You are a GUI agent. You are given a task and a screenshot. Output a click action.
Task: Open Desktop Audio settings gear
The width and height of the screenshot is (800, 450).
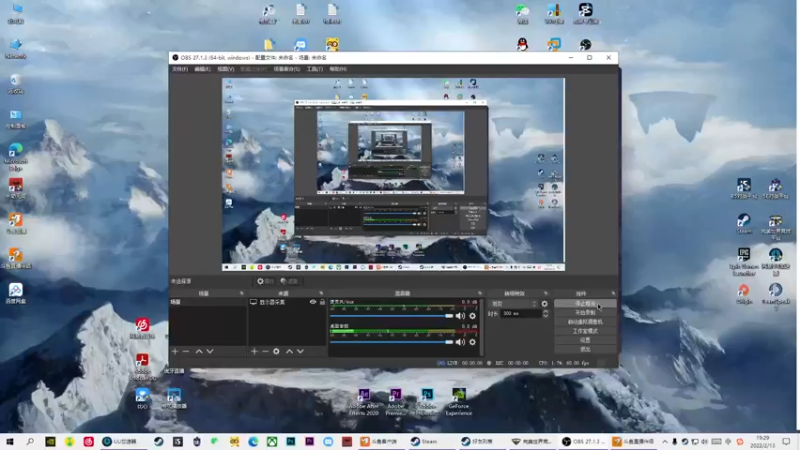point(472,342)
